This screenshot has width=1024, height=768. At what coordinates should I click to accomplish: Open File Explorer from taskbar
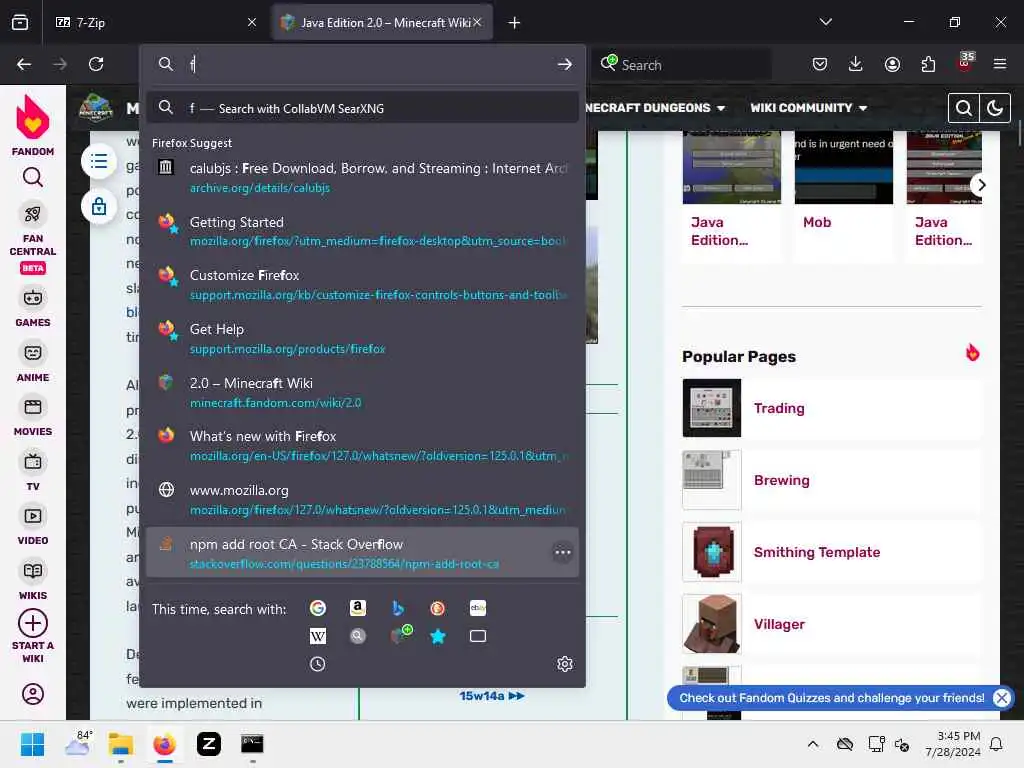pyautogui.click(x=121, y=744)
